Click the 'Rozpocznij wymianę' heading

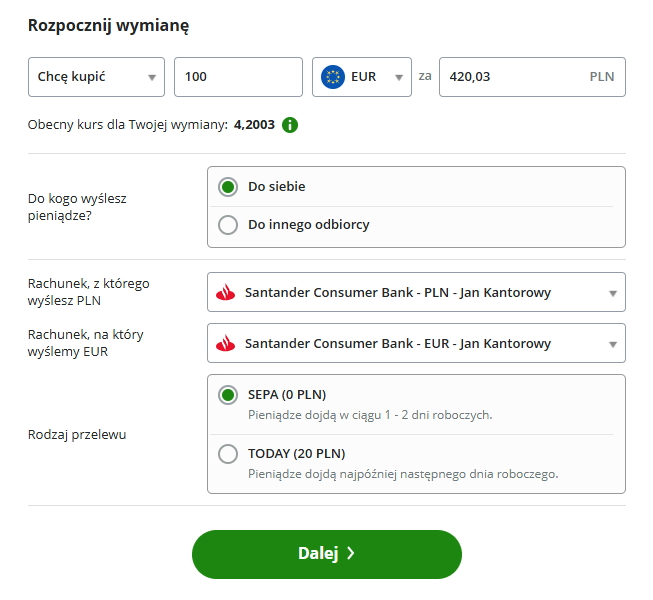(x=109, y=25)
